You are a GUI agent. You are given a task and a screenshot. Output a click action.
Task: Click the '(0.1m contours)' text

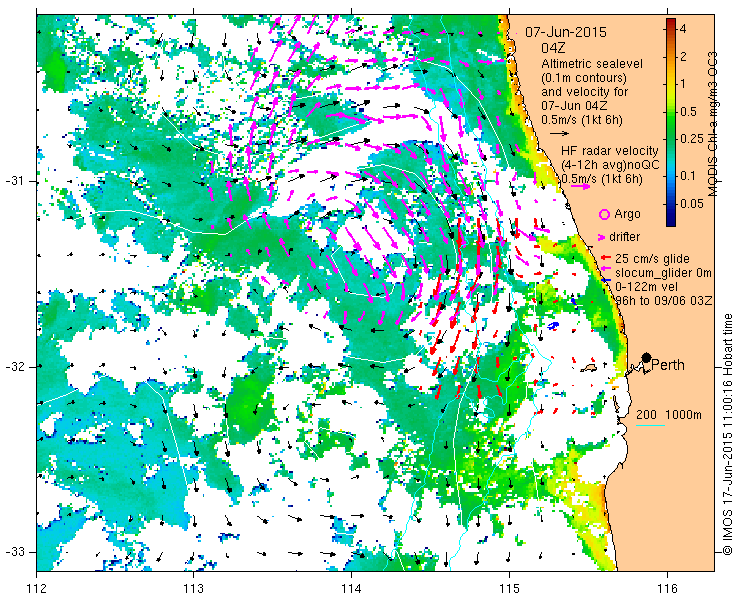pyautogui.click(x=584, y=77)
